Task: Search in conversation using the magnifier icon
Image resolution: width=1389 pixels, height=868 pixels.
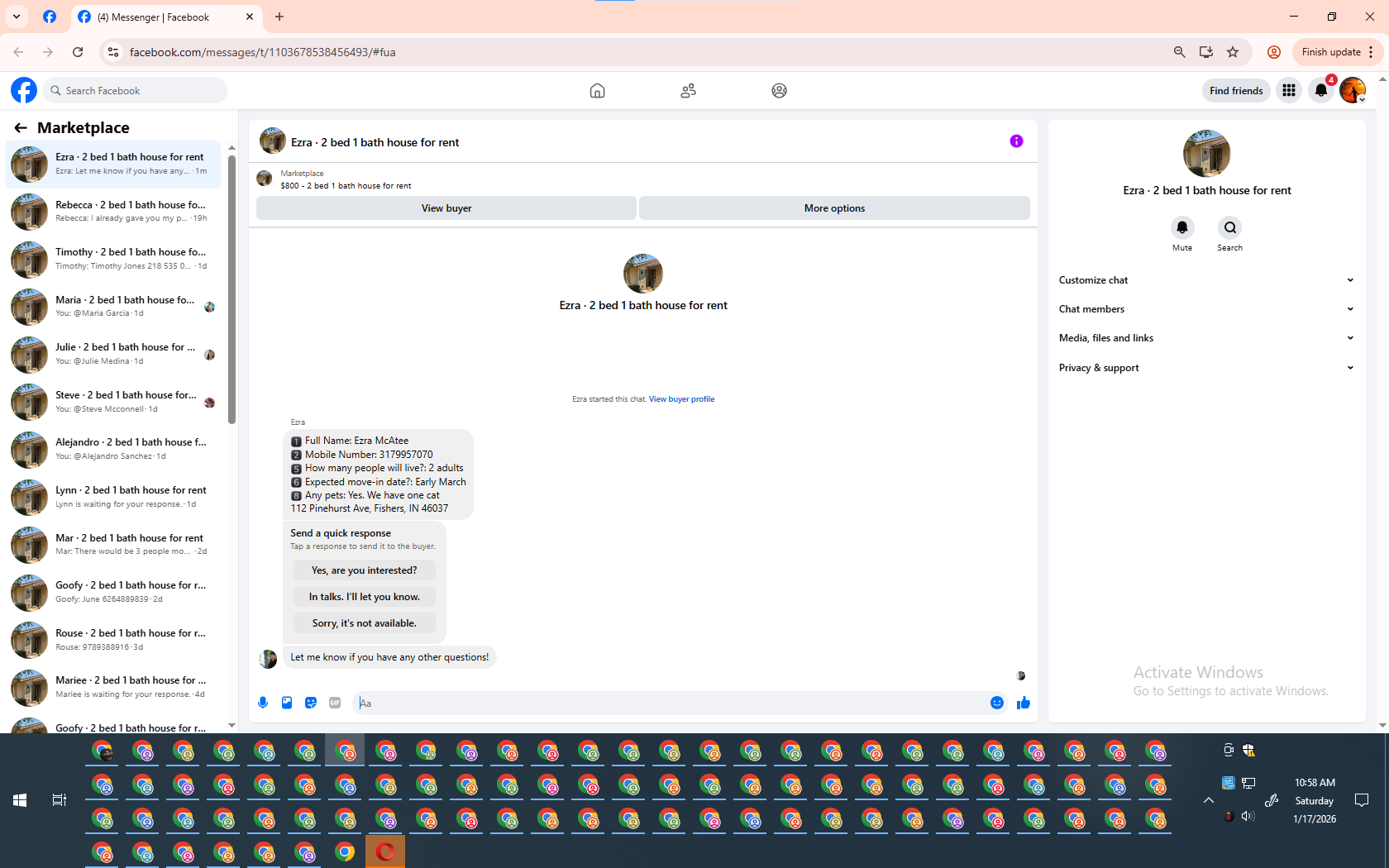Action: point(1229,227)
